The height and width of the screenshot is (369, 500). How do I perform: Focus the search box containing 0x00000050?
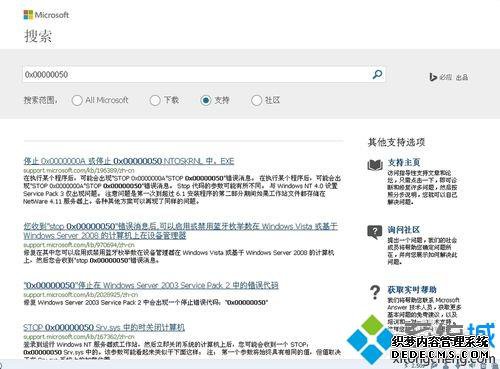(204, 74)
